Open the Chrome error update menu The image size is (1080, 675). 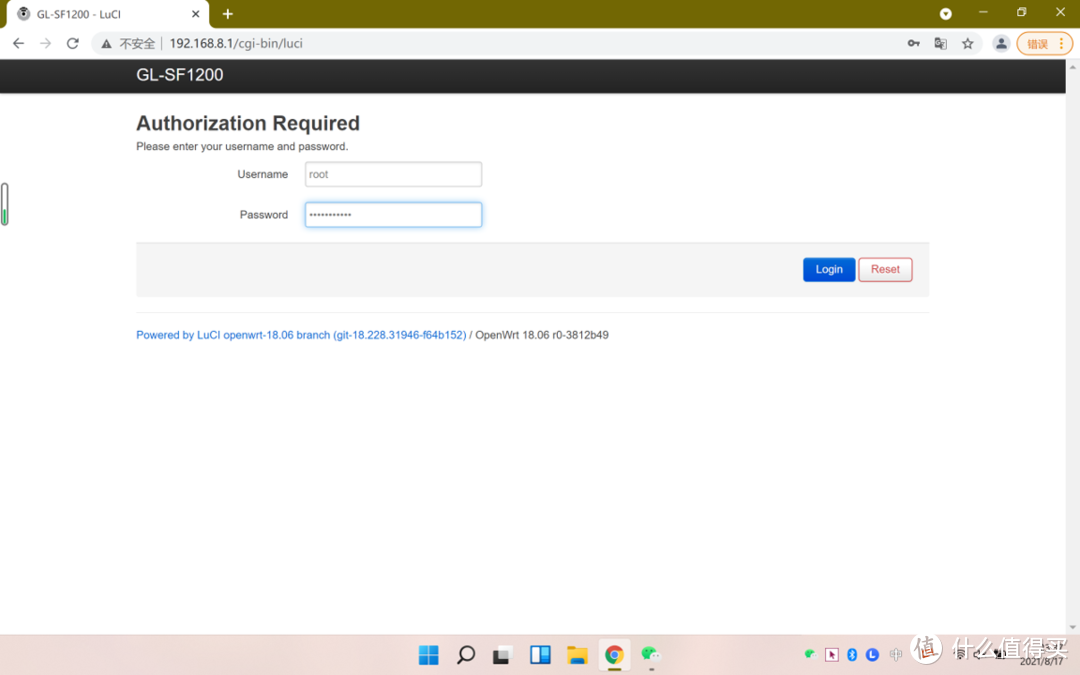(1045, 44)
